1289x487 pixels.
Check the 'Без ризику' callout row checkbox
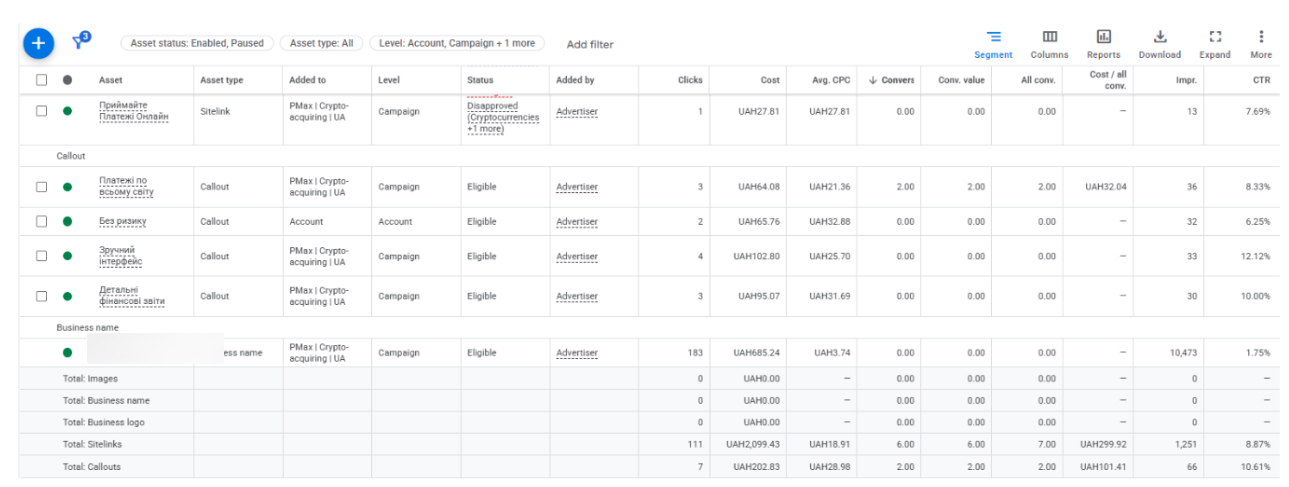[41, 222]
